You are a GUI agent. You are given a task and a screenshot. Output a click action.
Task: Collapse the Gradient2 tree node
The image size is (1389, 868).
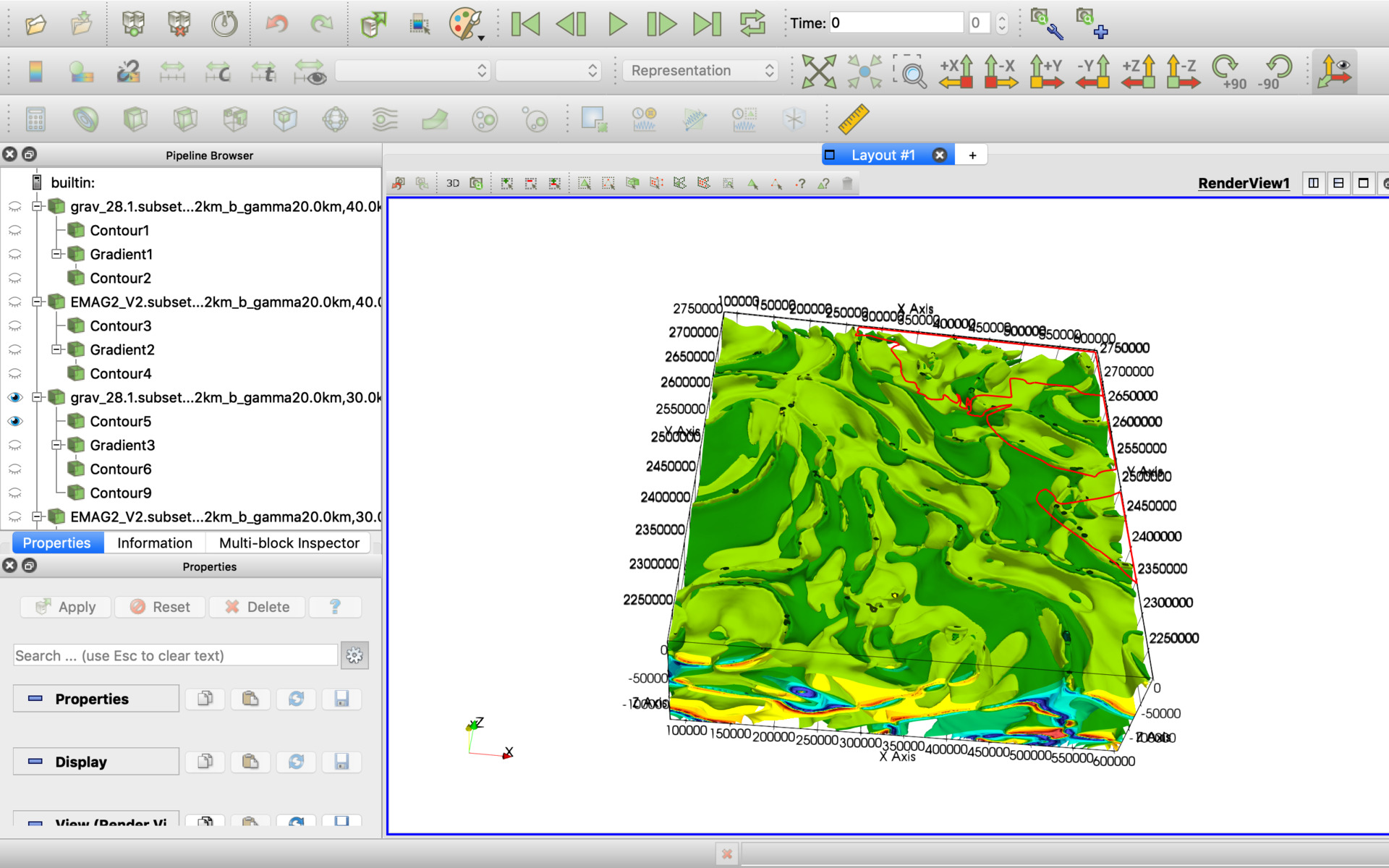[56, 349]
